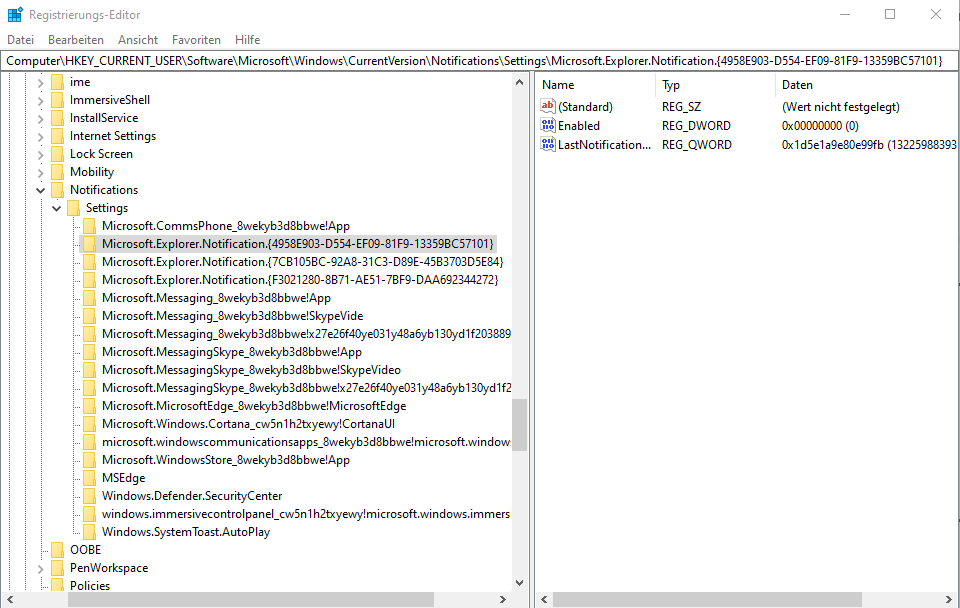Expand the InstallService key
Image resolution: width=960 pixels, height=608 pixels.
tap(40, 119)
